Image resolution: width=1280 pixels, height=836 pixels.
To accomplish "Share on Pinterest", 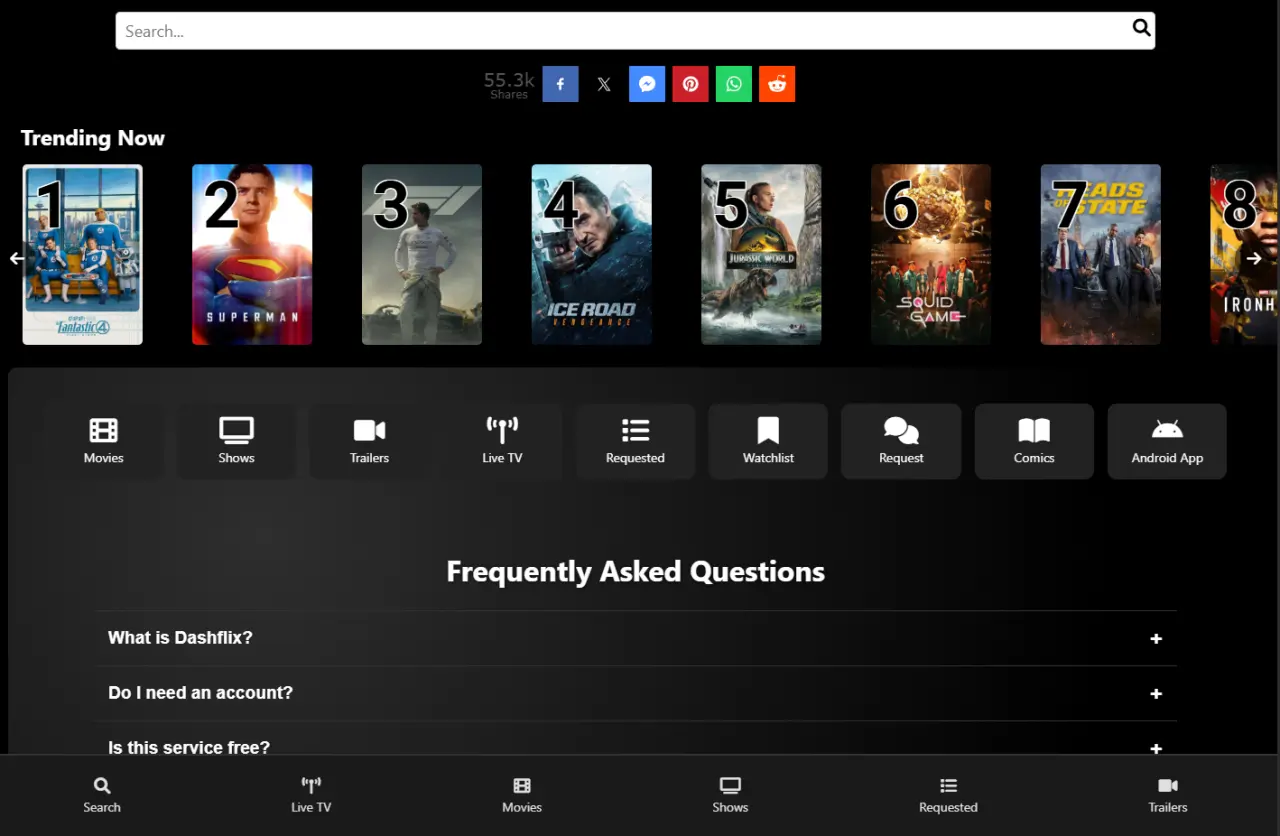I will click(690, 84).
